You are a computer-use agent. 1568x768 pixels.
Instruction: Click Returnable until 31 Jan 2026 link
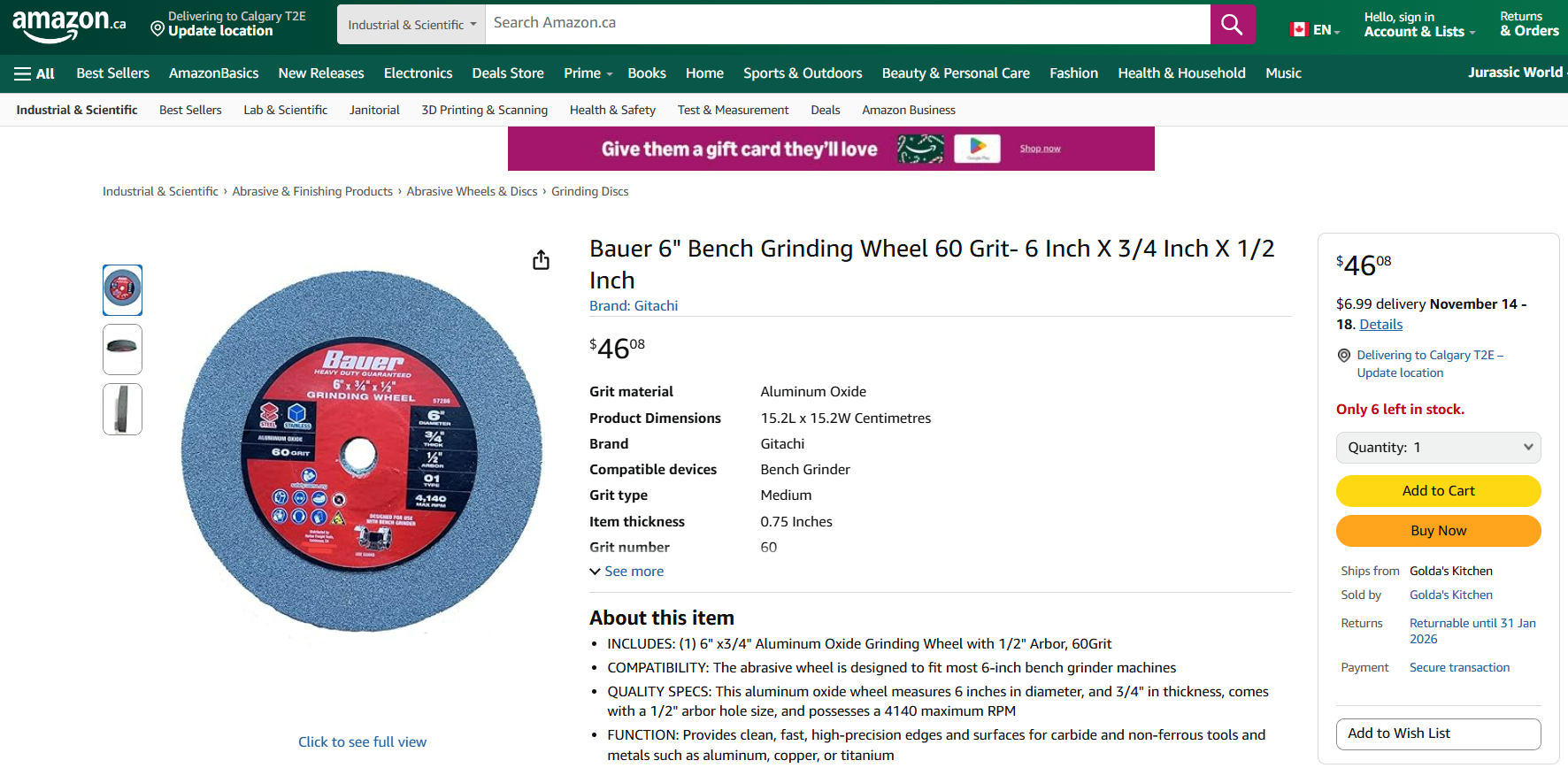pos(1472,631)
